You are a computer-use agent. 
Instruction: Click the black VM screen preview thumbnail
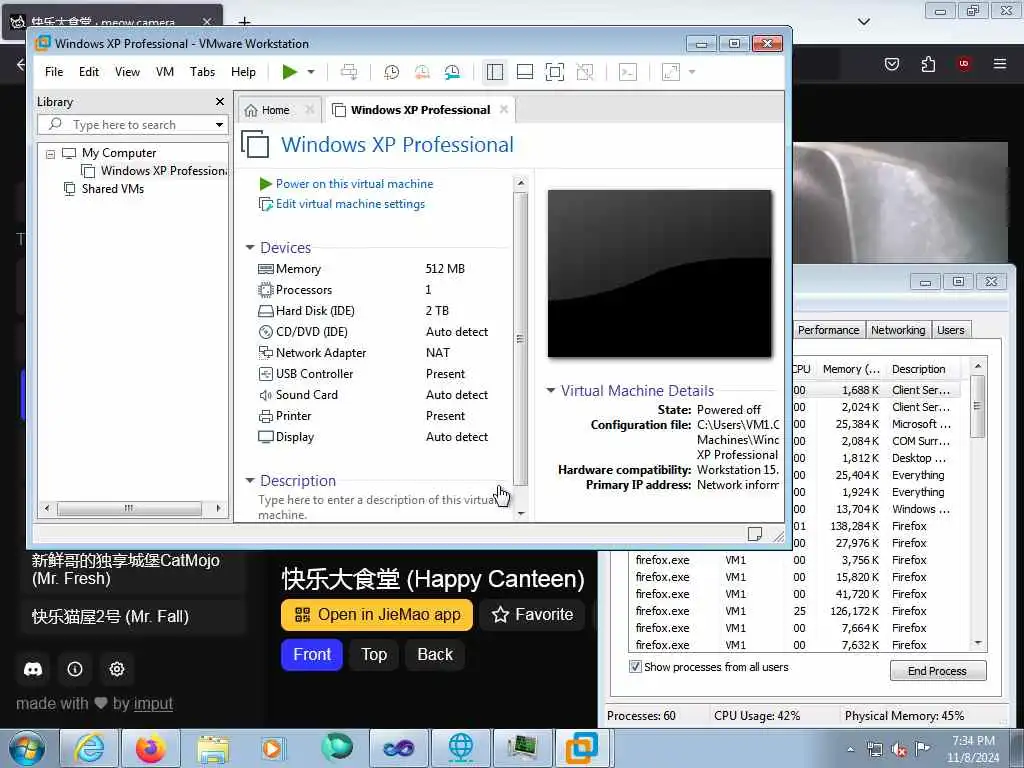[660, 274]
